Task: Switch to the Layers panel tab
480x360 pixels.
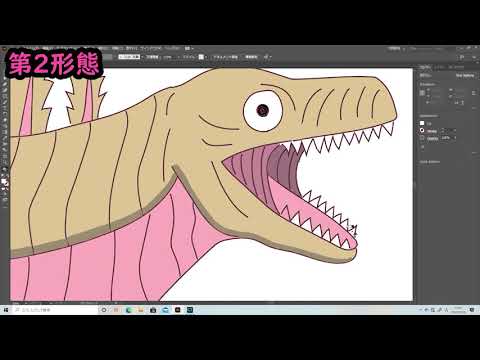Action: pyautogui.click(x=440, y=67)
